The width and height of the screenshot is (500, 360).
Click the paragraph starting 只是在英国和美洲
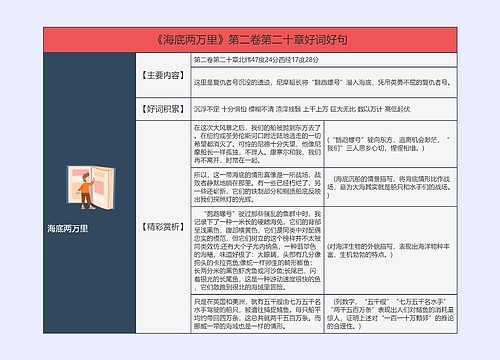coord(257,314)
